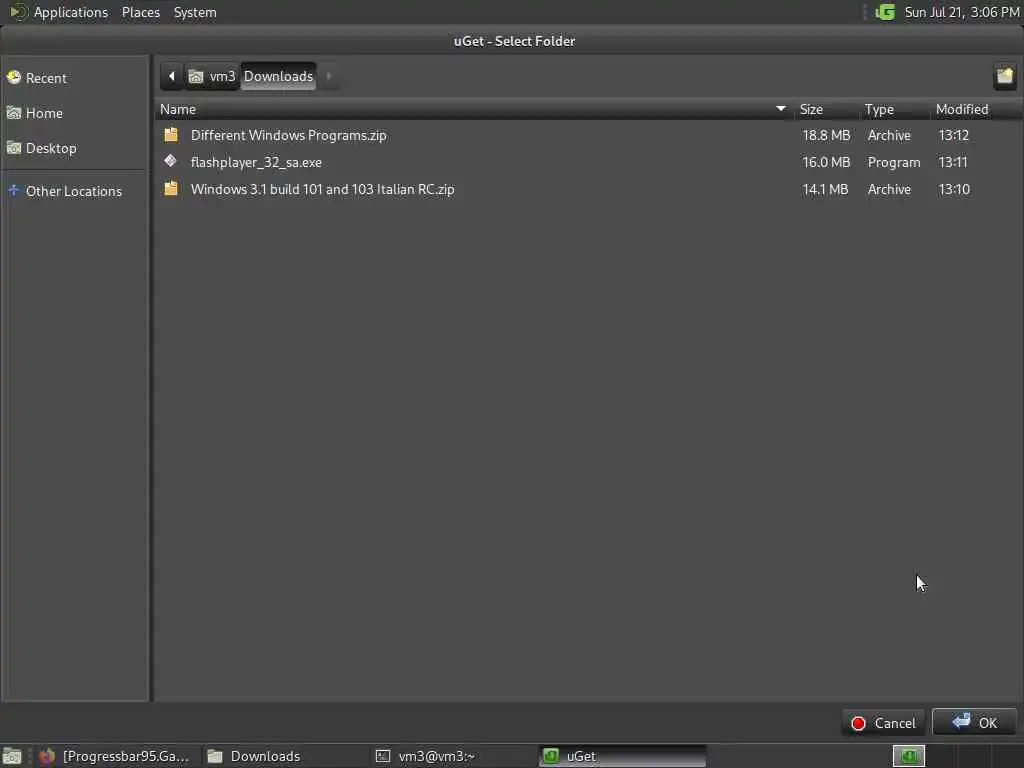The image size is (1024, 768).
Task: Open Other Locations in the sidebar
Action: pos(75,191)
